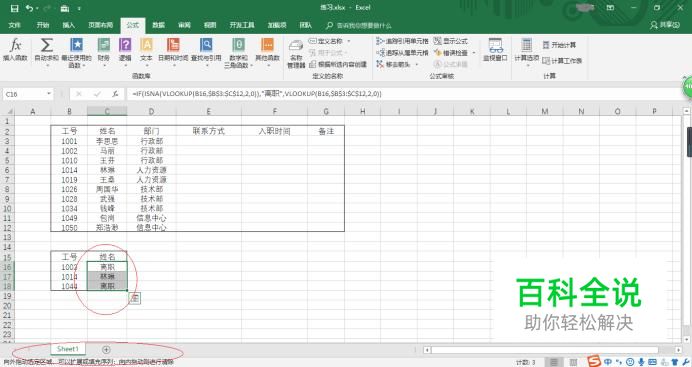Switch to Normal view in status bar
This screenshot has height=367, width=692.
(x=553, y=362)
